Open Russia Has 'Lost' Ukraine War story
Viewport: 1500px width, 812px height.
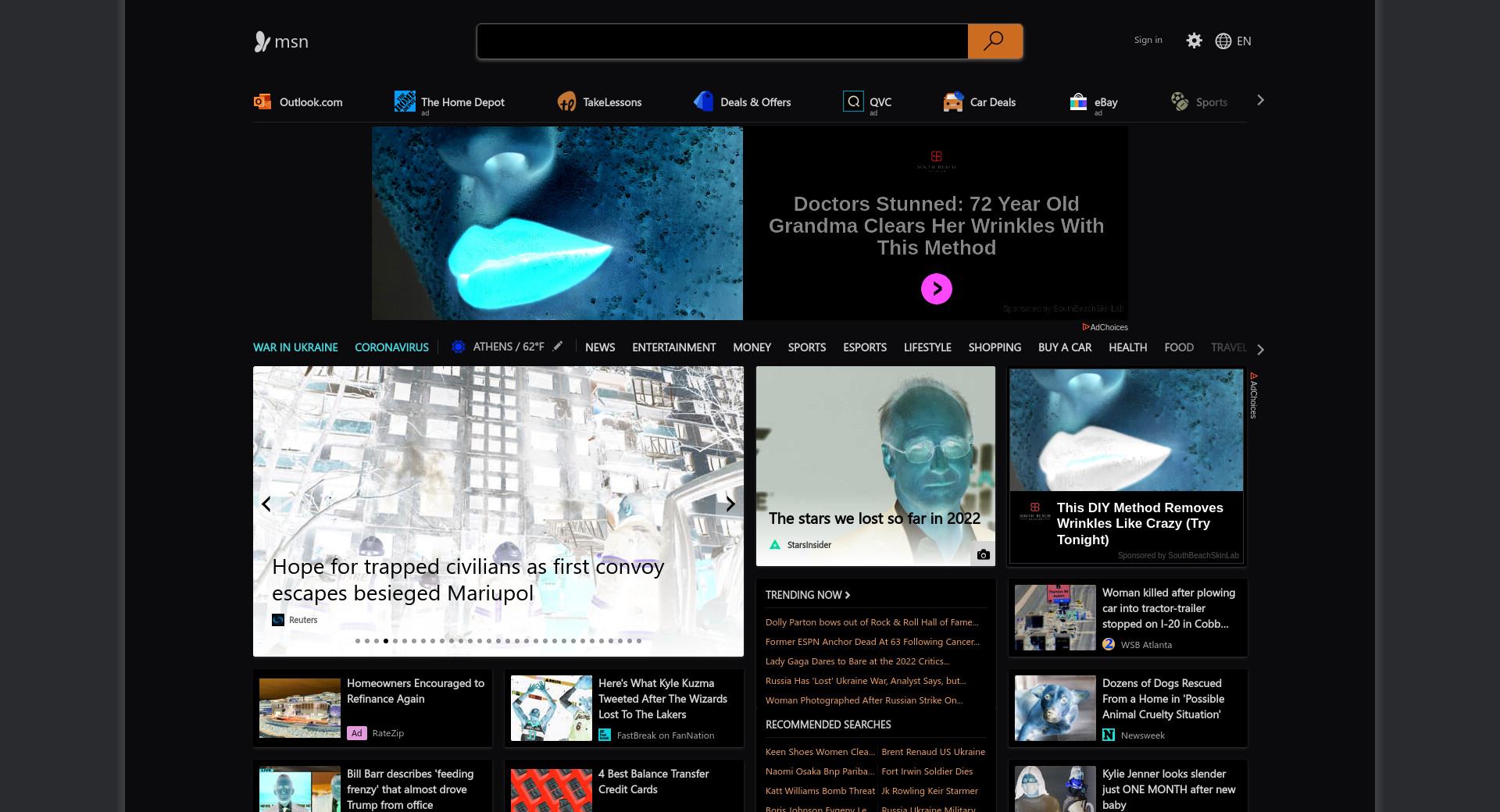pyautogui.click(x=866, y=681)
